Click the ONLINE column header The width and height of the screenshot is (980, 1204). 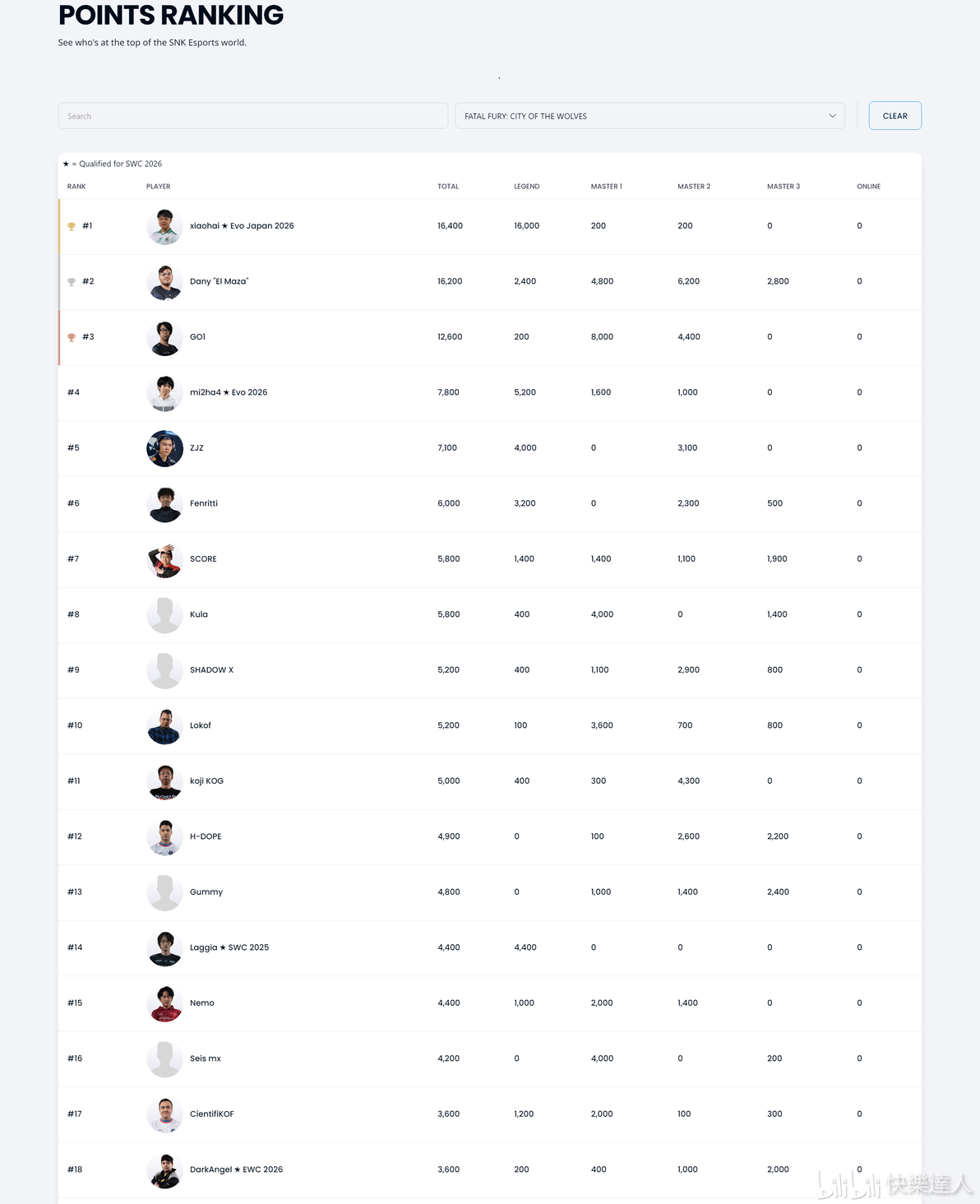(868, 187)
